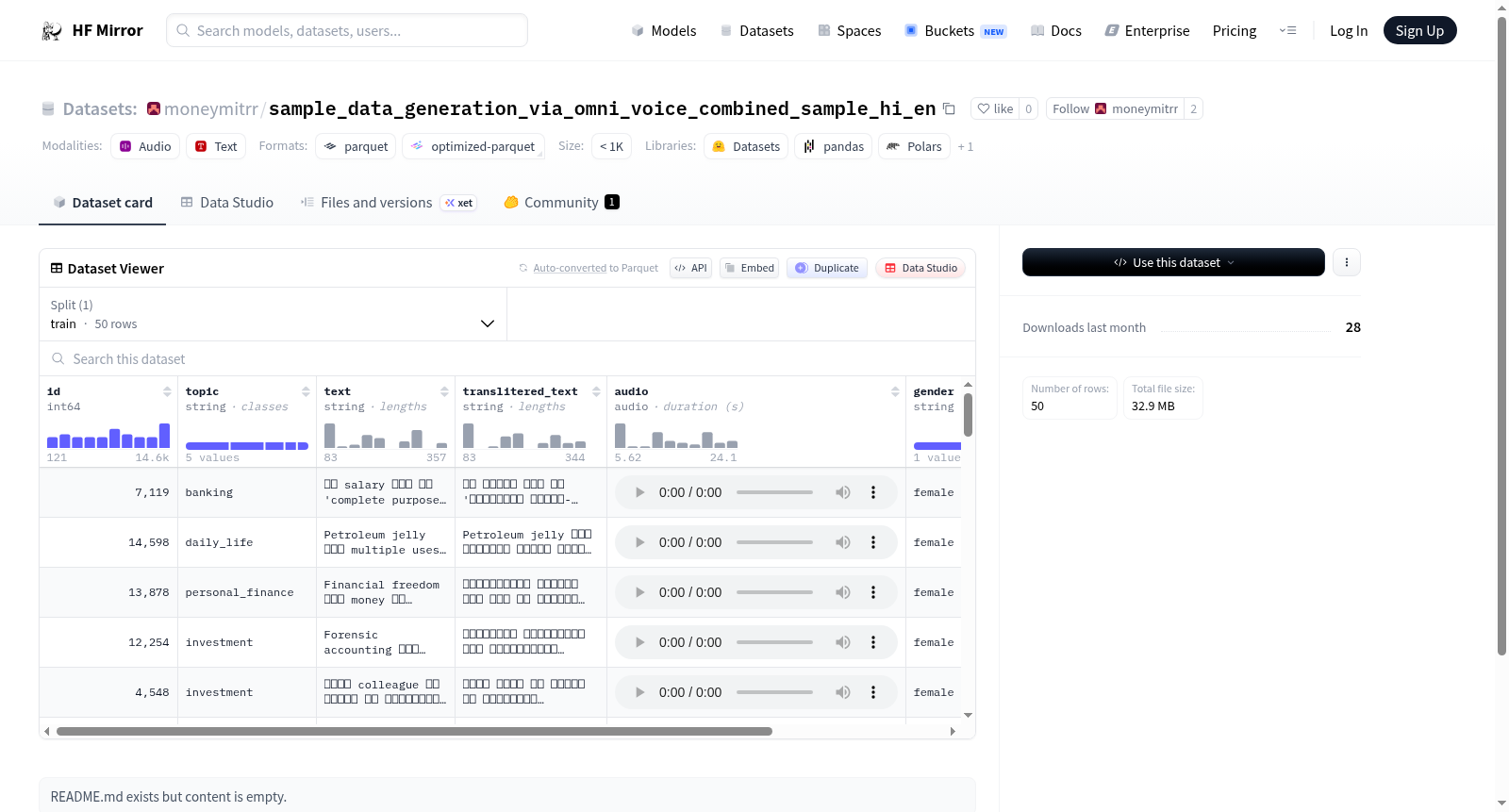Play audio in row id 12,254

click(639, 642)
